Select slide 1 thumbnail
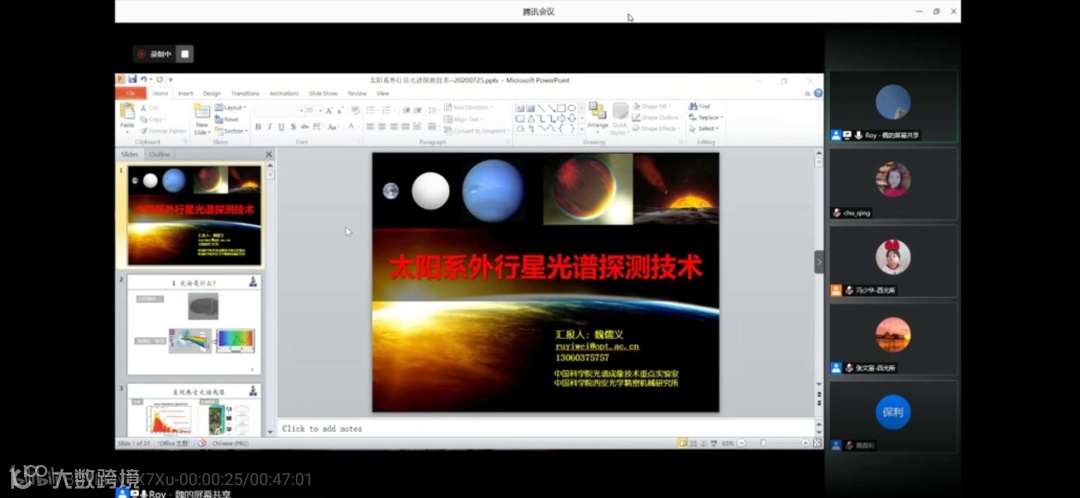This screenshot has width=1080, height=498. pos(194,216)
